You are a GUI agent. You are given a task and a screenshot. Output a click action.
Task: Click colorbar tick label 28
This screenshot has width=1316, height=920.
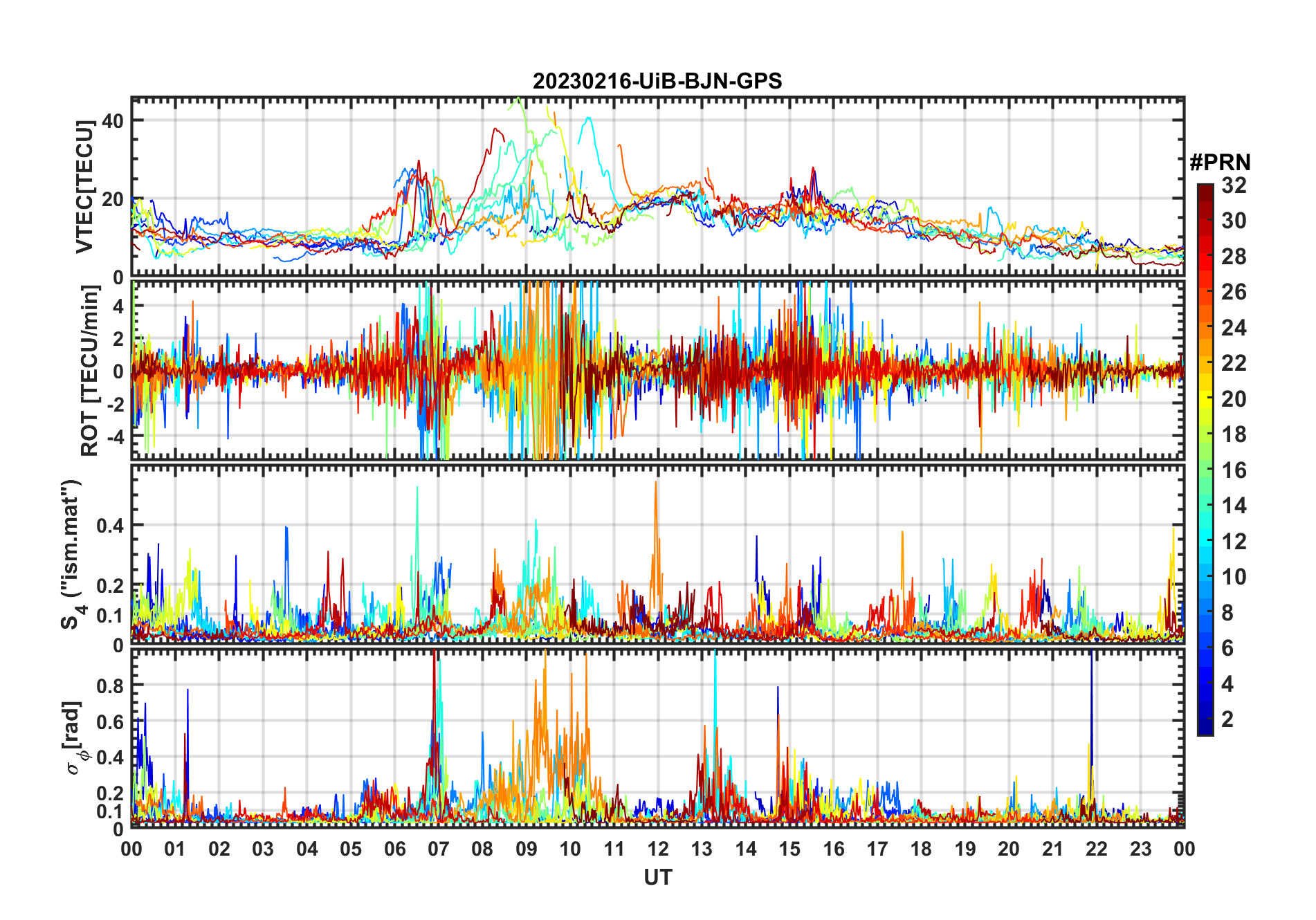point(1234,257)
